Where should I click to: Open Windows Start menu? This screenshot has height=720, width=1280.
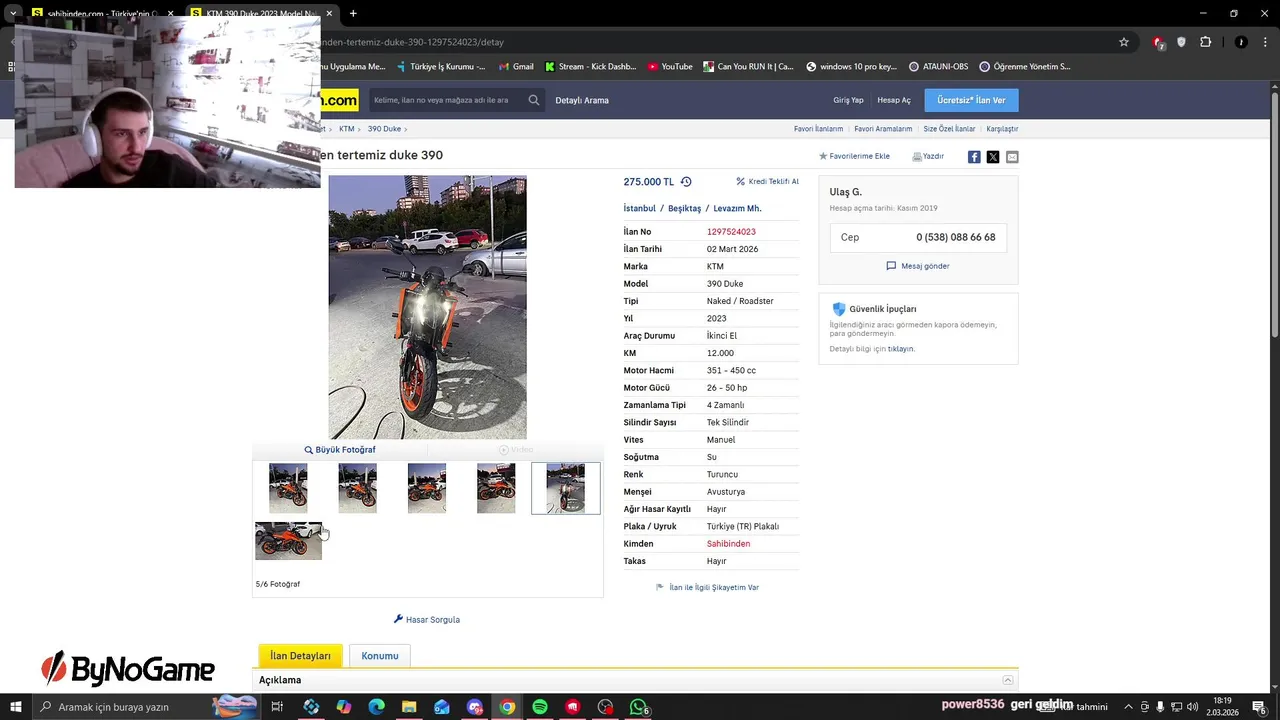[16, 707]
